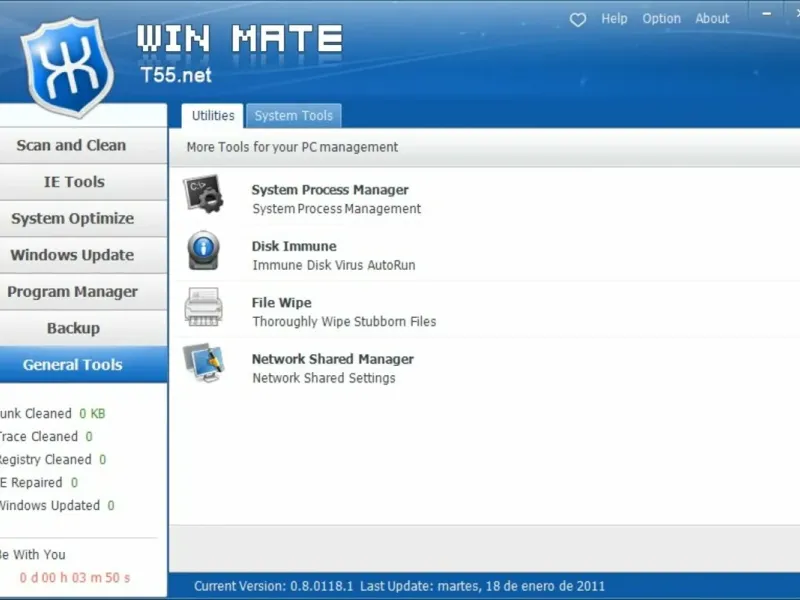Open the Network Shared Manager title
The image size is (800, 600).
tap(333, 359)
